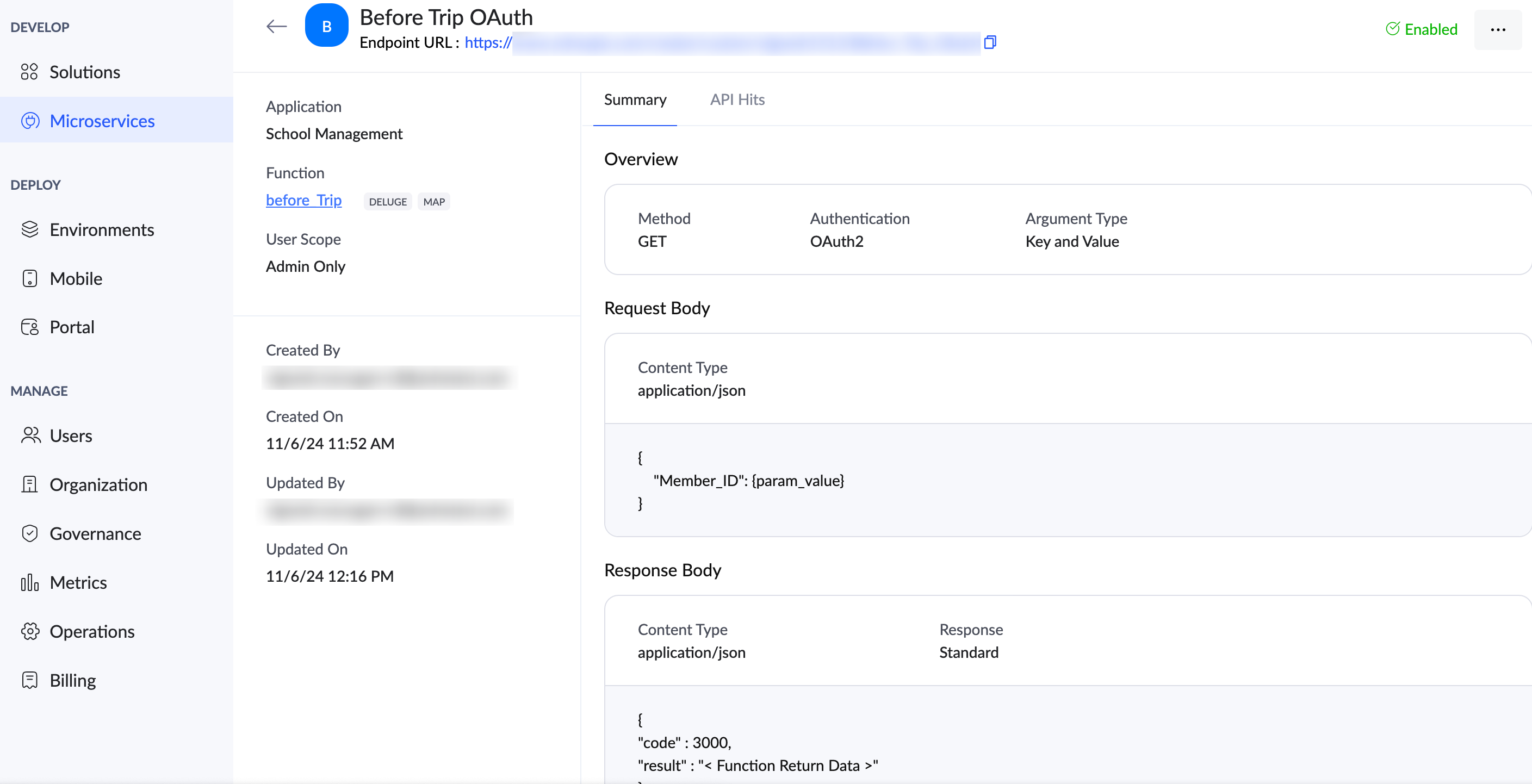This screenshot has height=784, width=1532.
Task: Click the blue B avatar thumbnail
Action: point(326,26)
